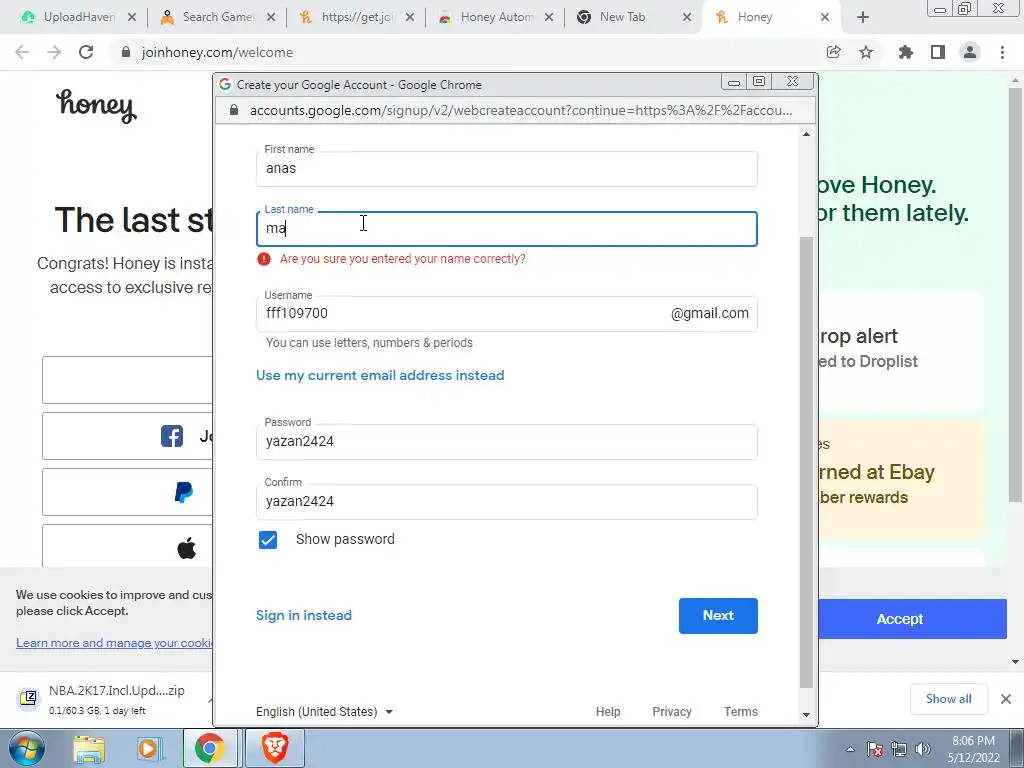
Task: Click Use my current email address instead
Action: (x=380, y=376)
